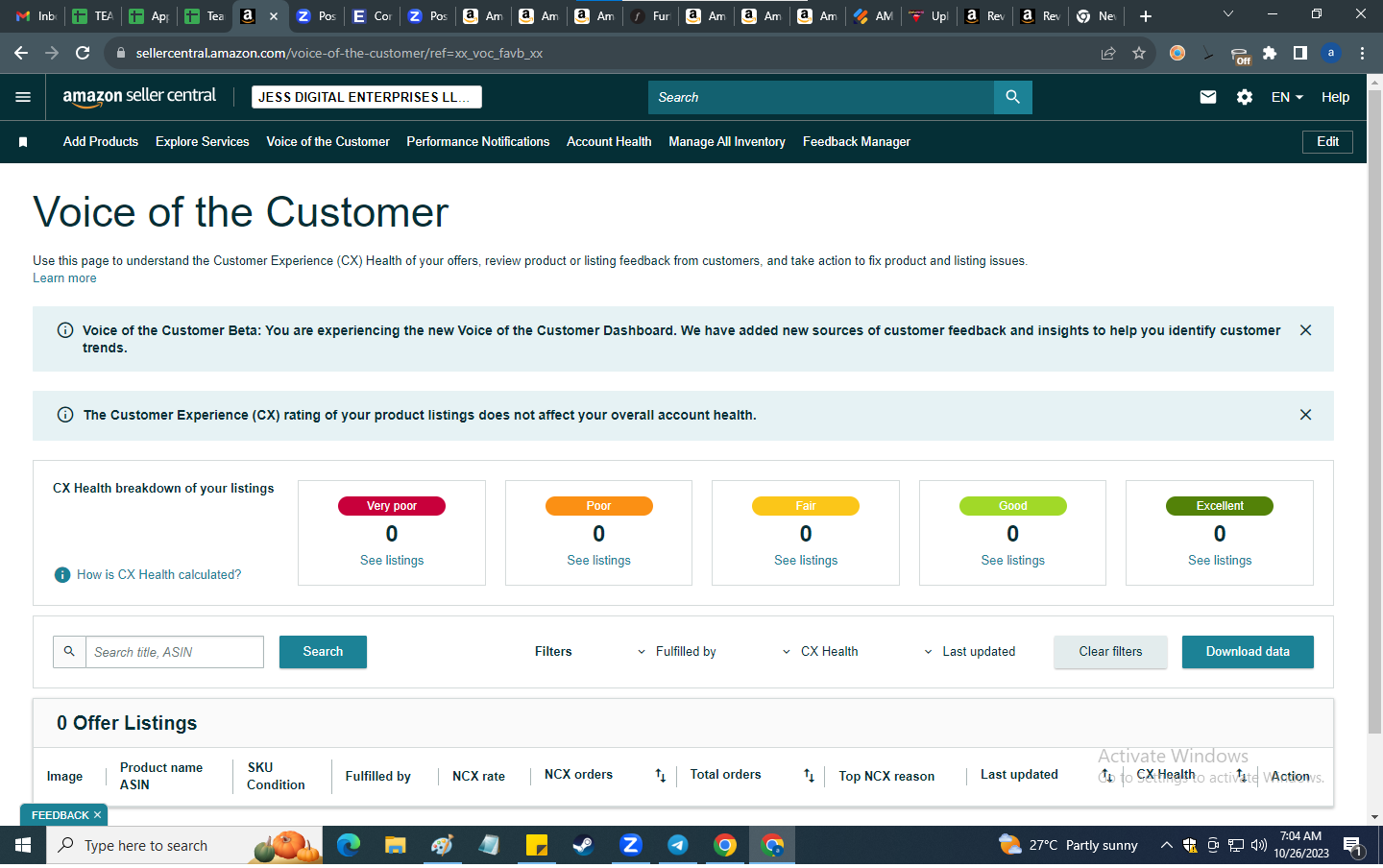Open How is CX Health calculated link
Screen dimensions: 1383x868
159,575
